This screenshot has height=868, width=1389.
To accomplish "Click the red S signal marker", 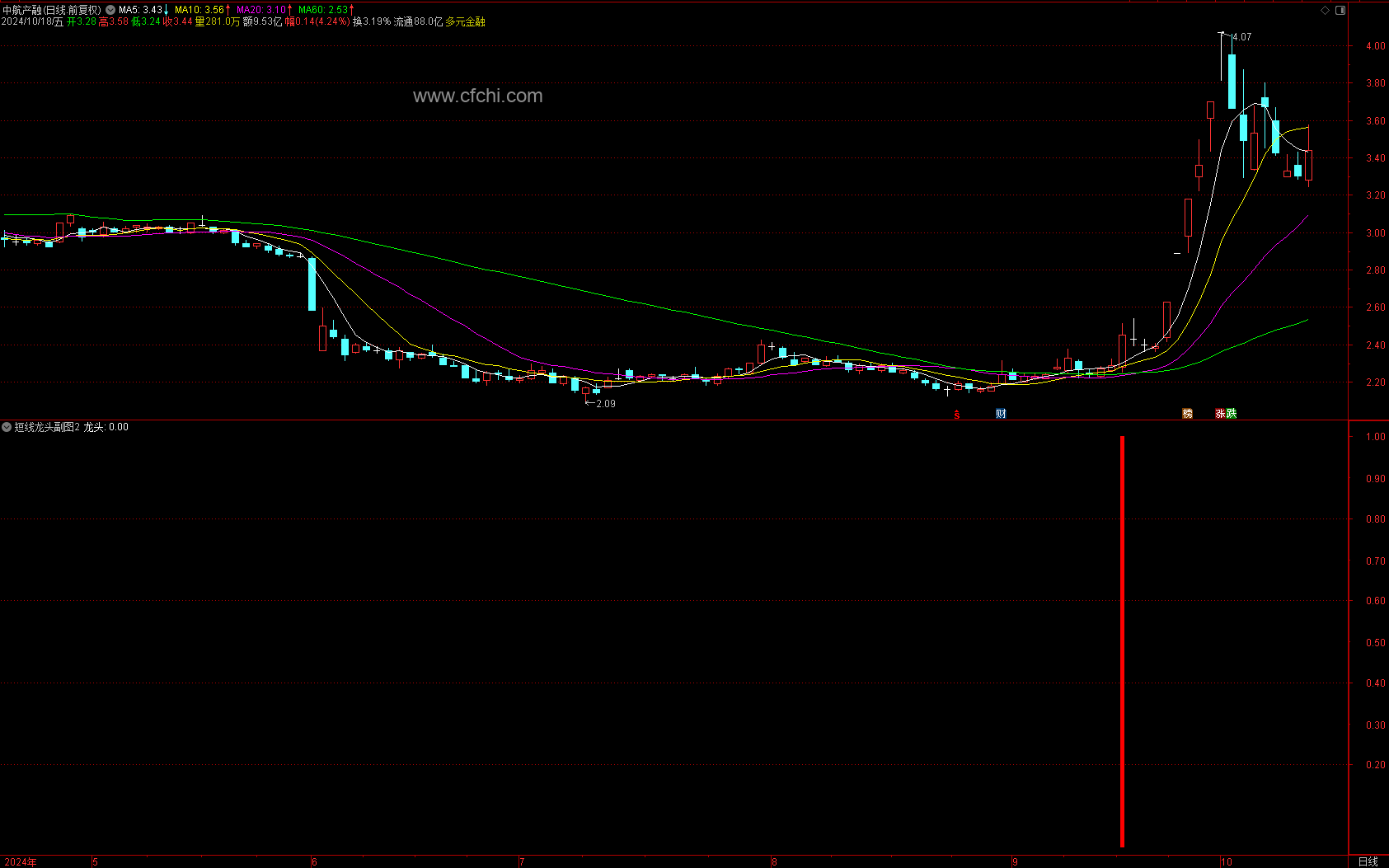I will coord(957,414).
